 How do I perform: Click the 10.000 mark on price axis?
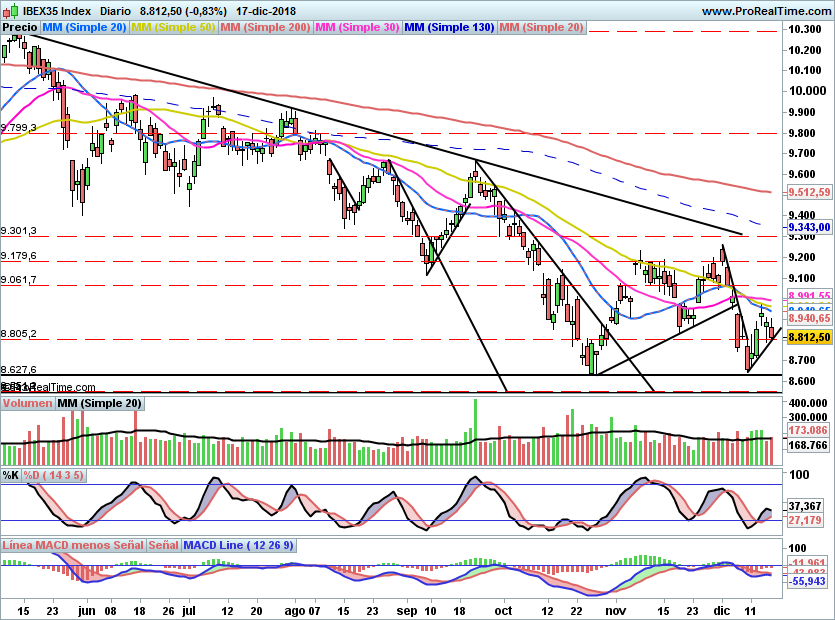click(x=807, y=91)
